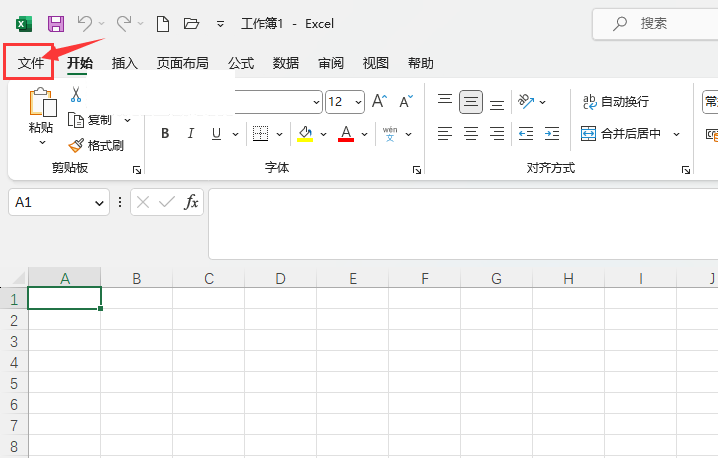This screenshot has height=458, width=718.
Task: Open 剪贴板 dialog launcher
Action: tap(136, 170)
